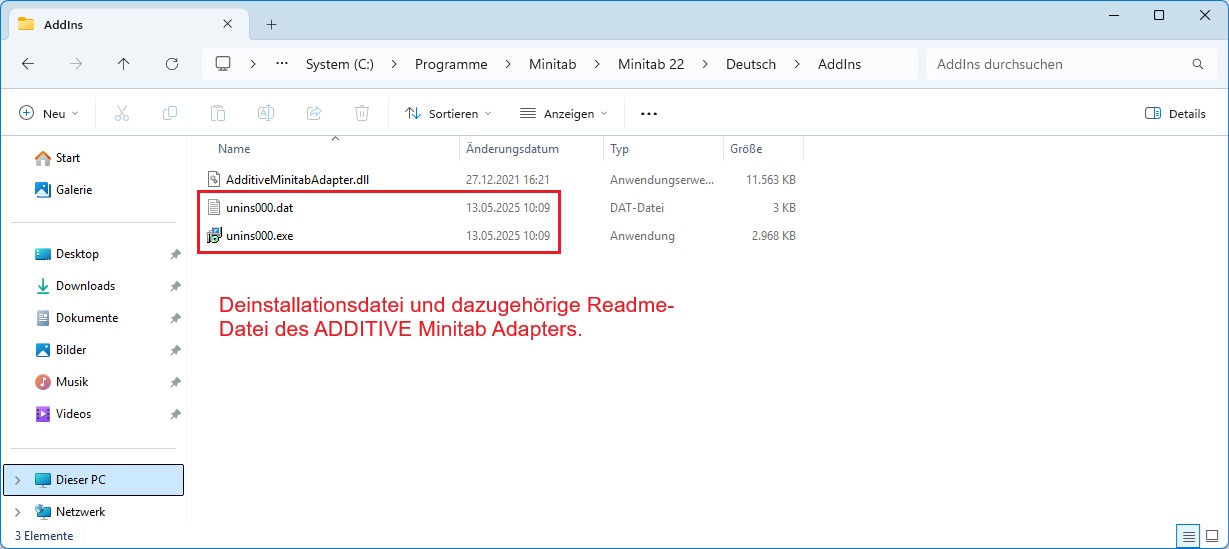Click the Paste clipboard icon

[218, 113]
